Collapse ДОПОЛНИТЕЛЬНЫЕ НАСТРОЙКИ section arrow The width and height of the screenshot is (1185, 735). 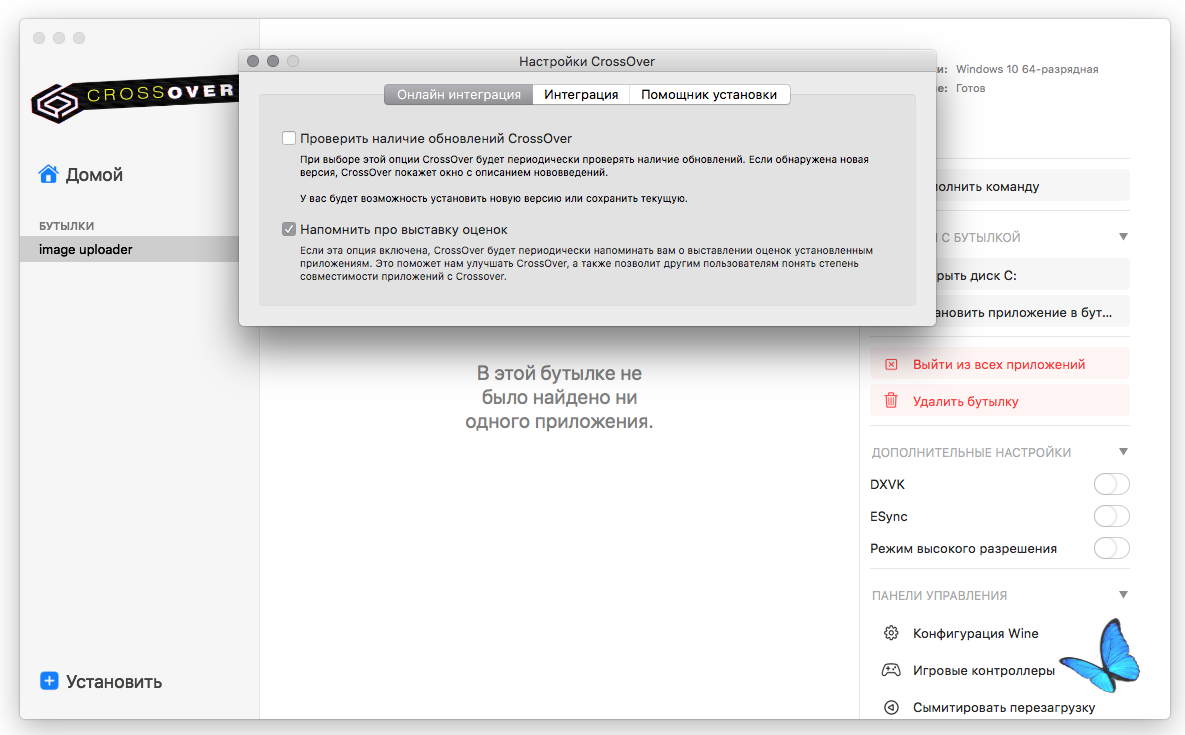tap(1123, 452)
